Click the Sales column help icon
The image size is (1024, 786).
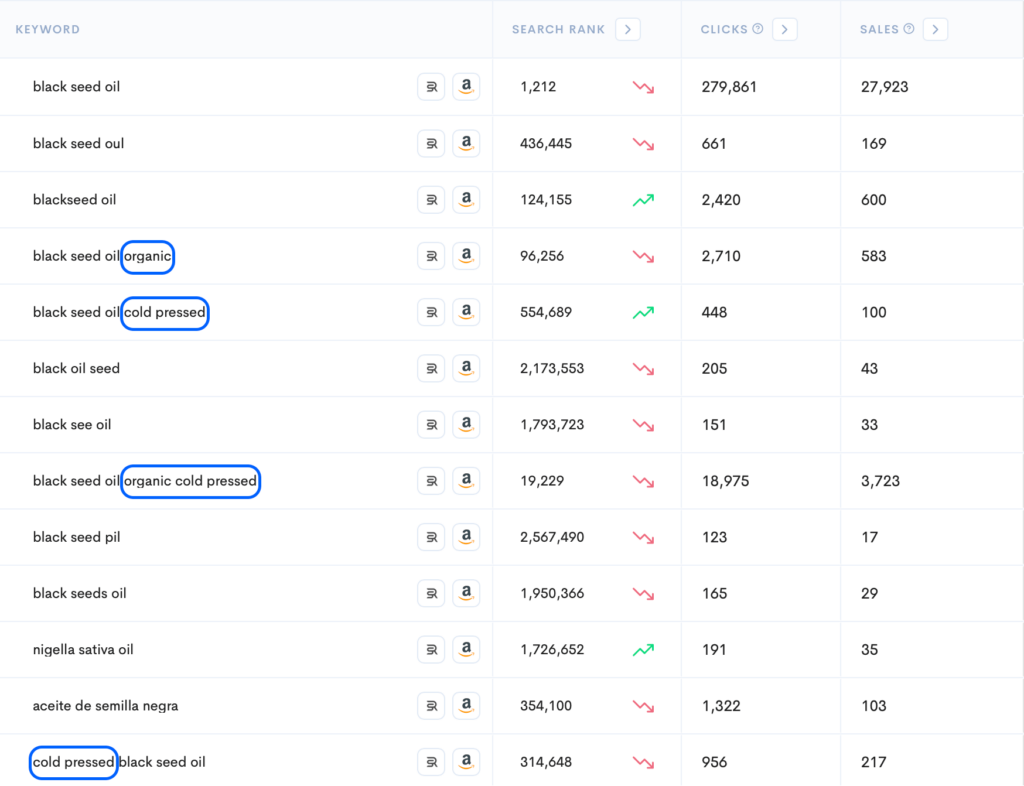tap(909, 29)
